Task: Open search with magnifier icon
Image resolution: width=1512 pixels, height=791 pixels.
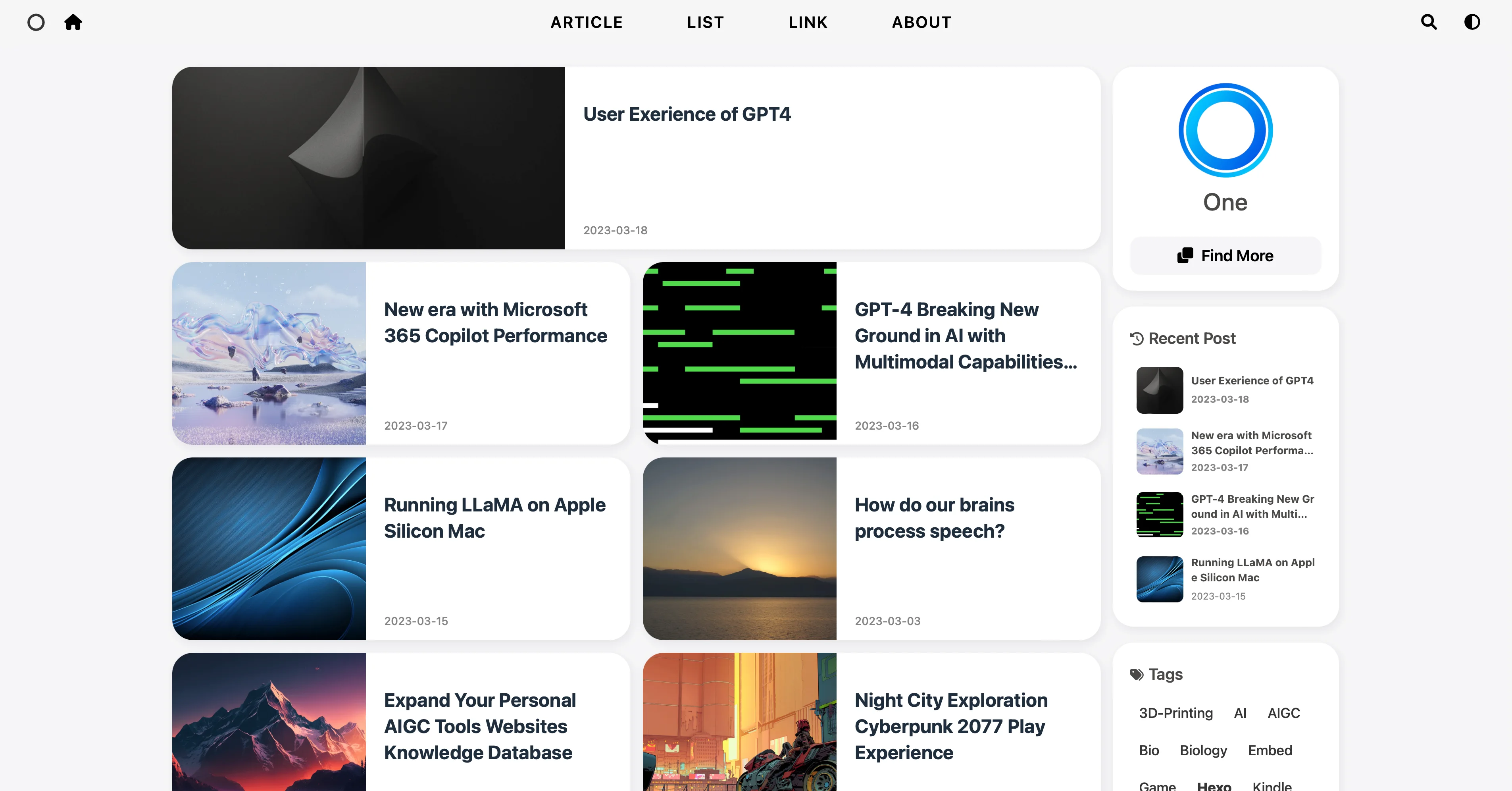Action: (1429, 22)
